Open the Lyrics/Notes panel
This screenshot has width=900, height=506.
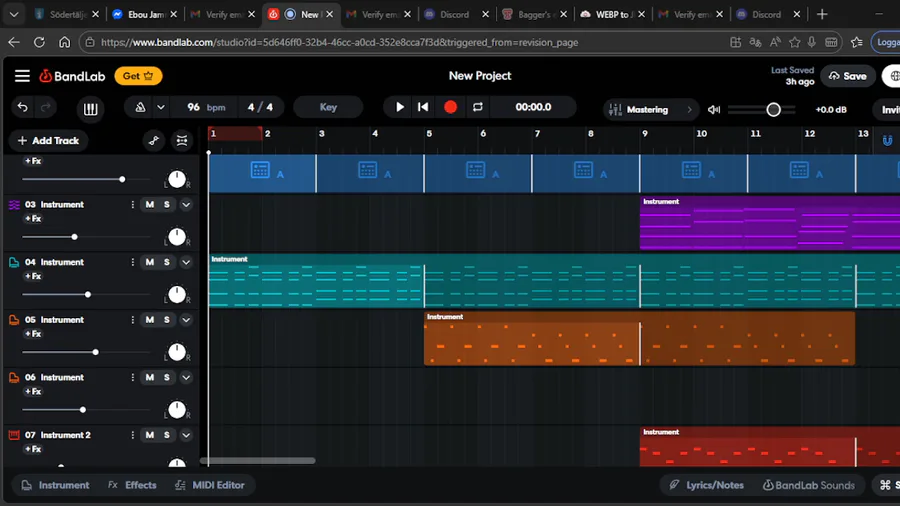[707, 485]
